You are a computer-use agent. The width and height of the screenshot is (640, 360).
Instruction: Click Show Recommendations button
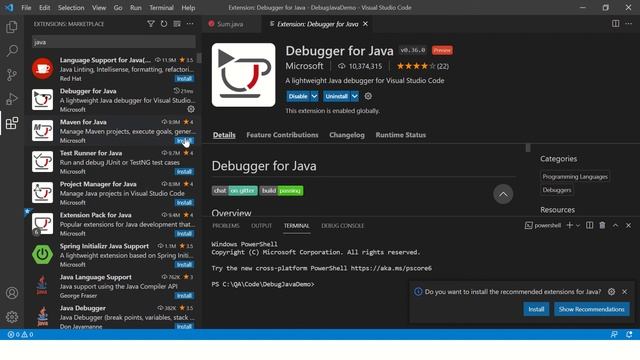click(592, 309)
